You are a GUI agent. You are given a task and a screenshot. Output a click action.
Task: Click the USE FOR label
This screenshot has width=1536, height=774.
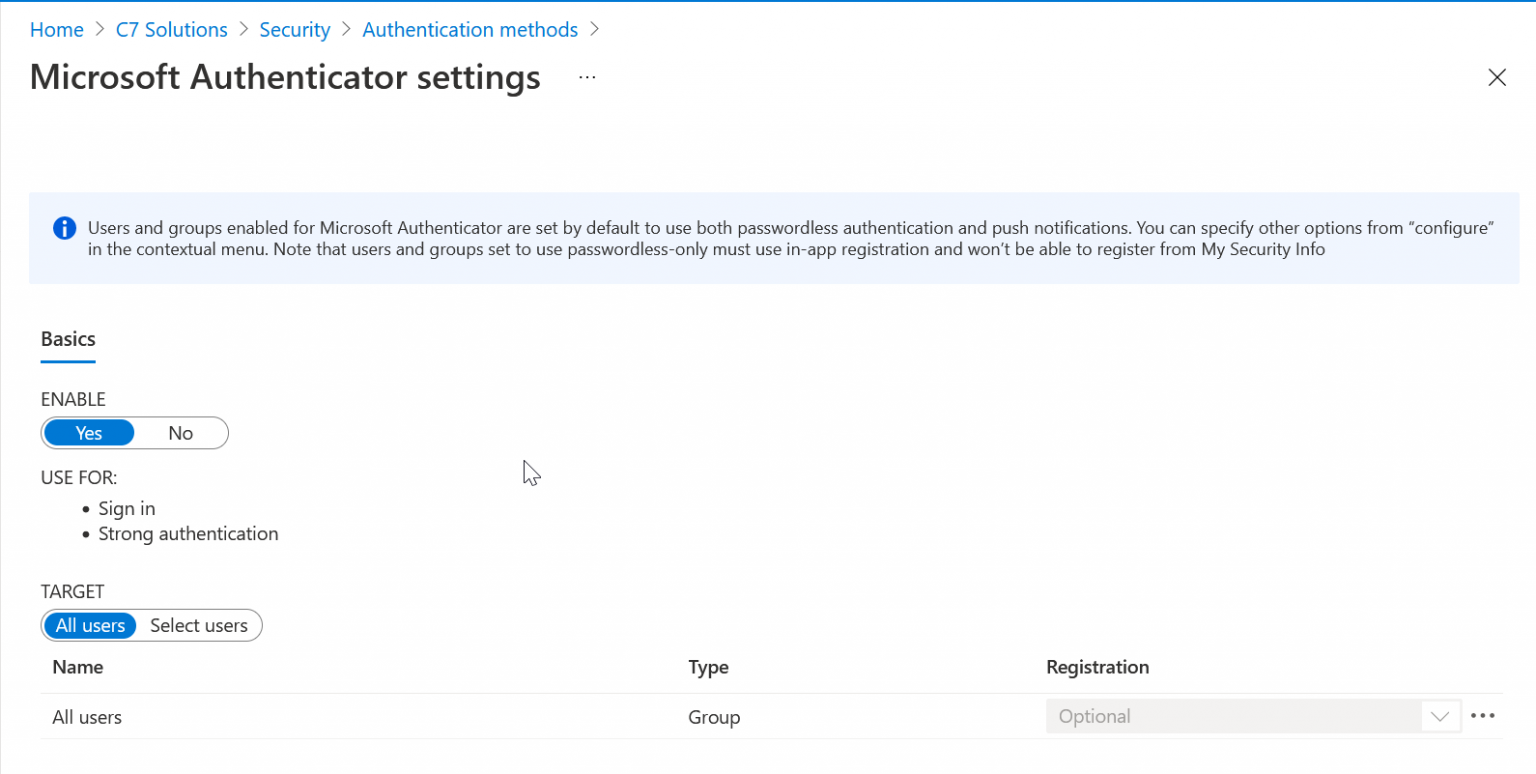[x=79, y=478]
